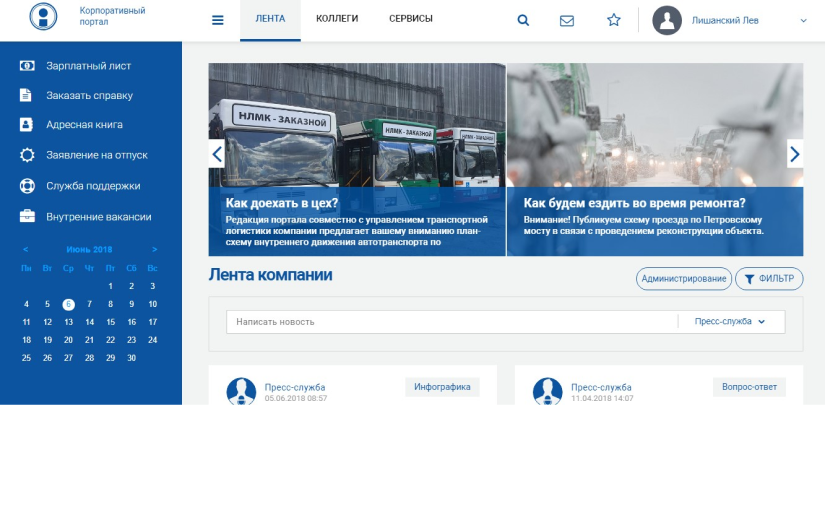Open Пресс-служба author link dated 05.06.2018
The height and width of the screenshot is (525, 825).
[x=295, y=387]
